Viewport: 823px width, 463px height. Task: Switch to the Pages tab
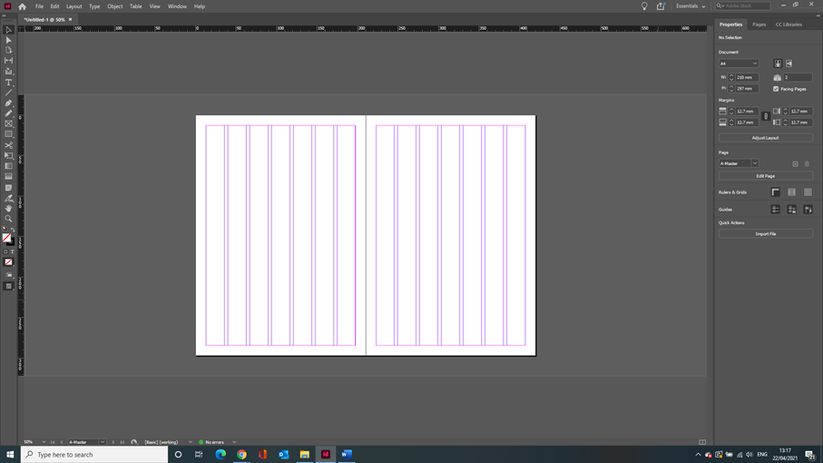pos(759,25)
